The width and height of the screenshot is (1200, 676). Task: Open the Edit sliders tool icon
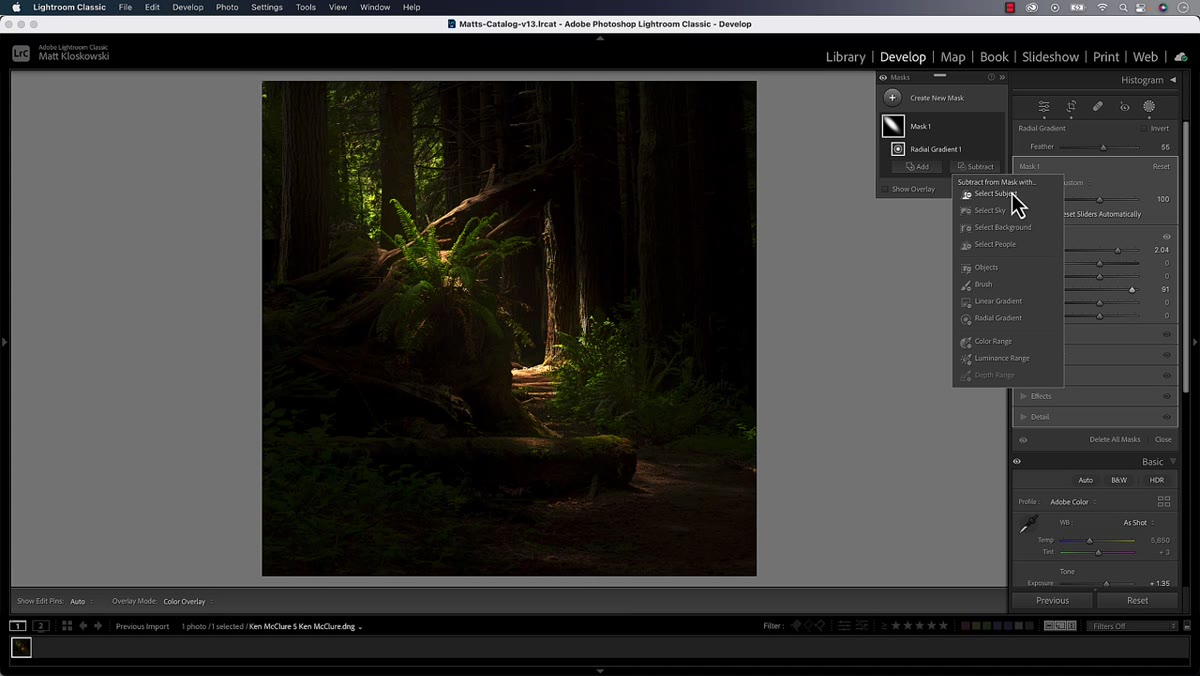click(x=1044, y=106)
